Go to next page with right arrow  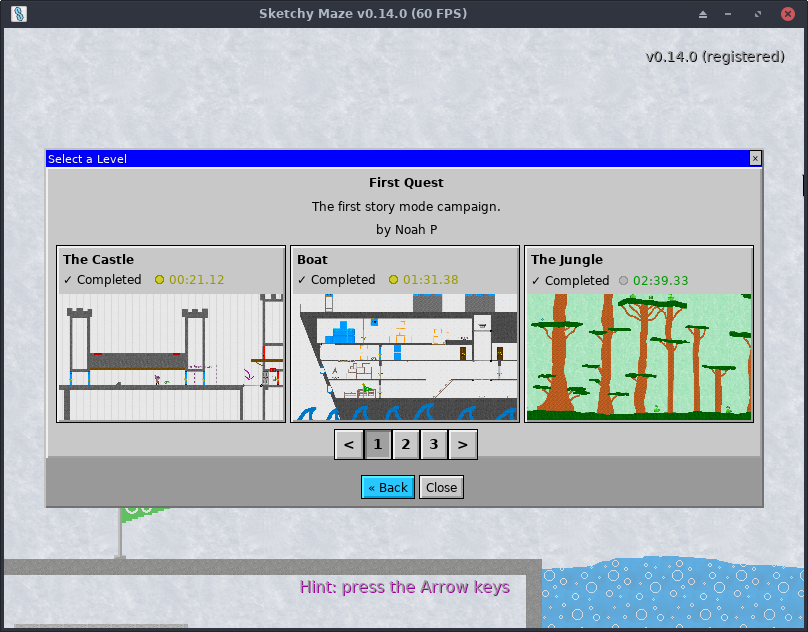463,445
